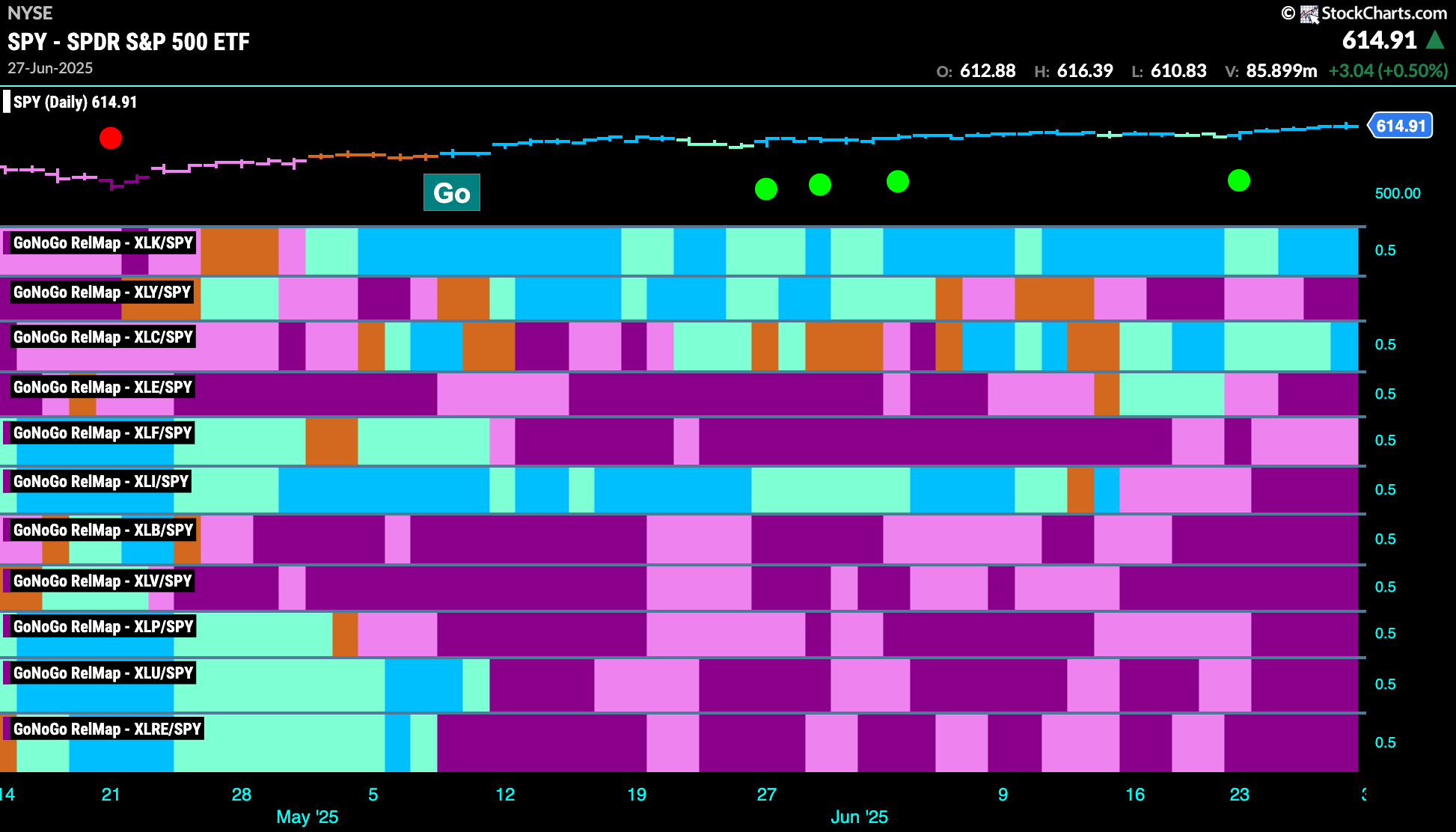Click the "28" date axis label
The width and height of the screenshot is (1456, 832).
(x=242, y=794)
